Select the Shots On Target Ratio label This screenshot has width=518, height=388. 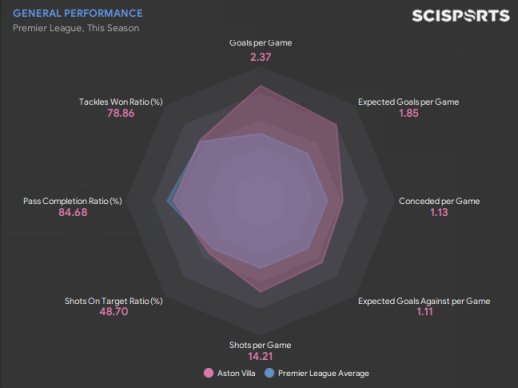(114, 301)
